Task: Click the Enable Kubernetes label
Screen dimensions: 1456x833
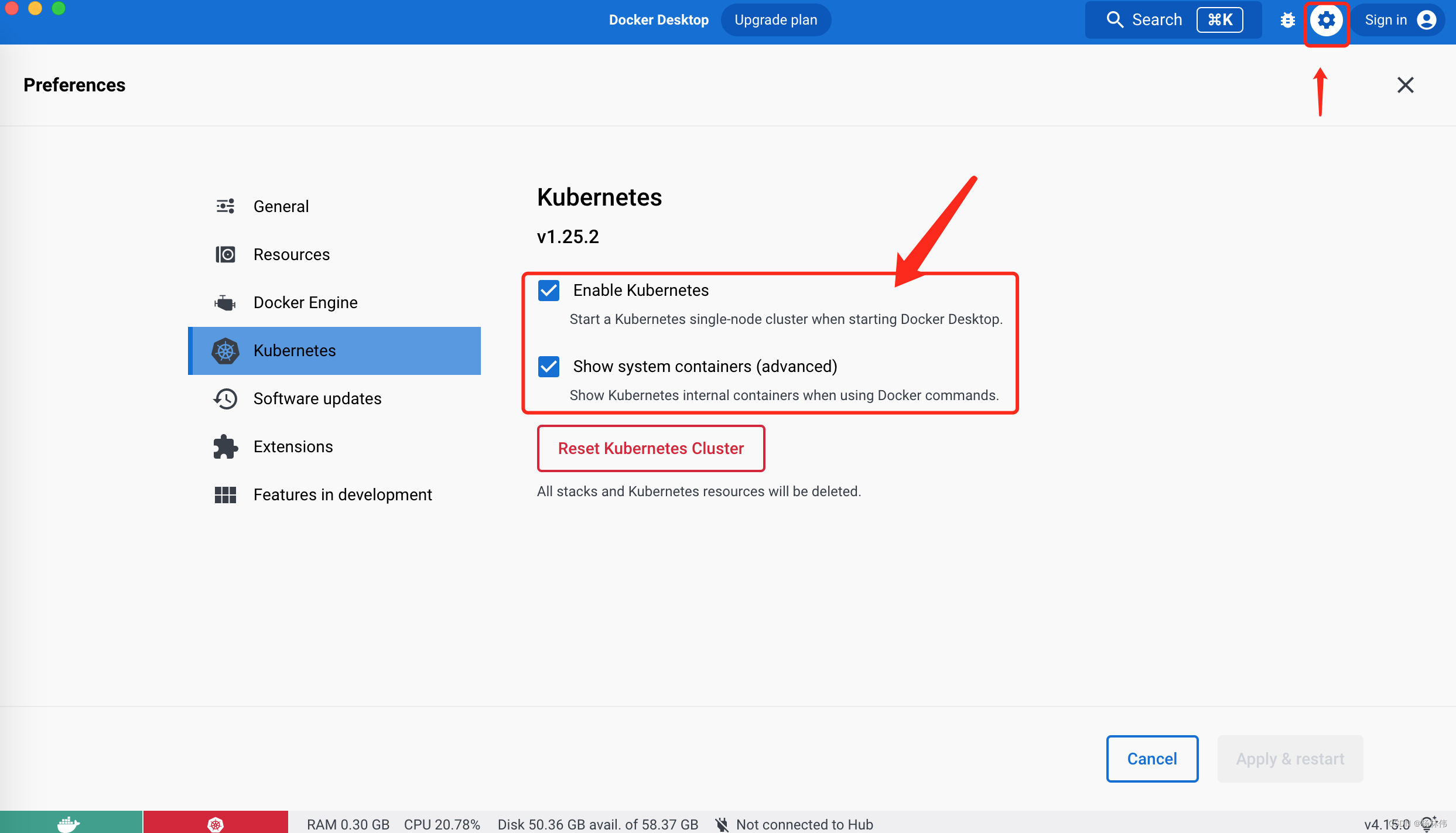Action: (x=641, y=291)
